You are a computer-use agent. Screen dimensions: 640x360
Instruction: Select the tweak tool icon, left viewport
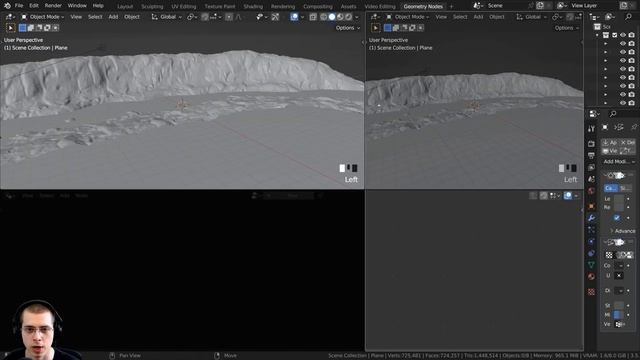11,28
